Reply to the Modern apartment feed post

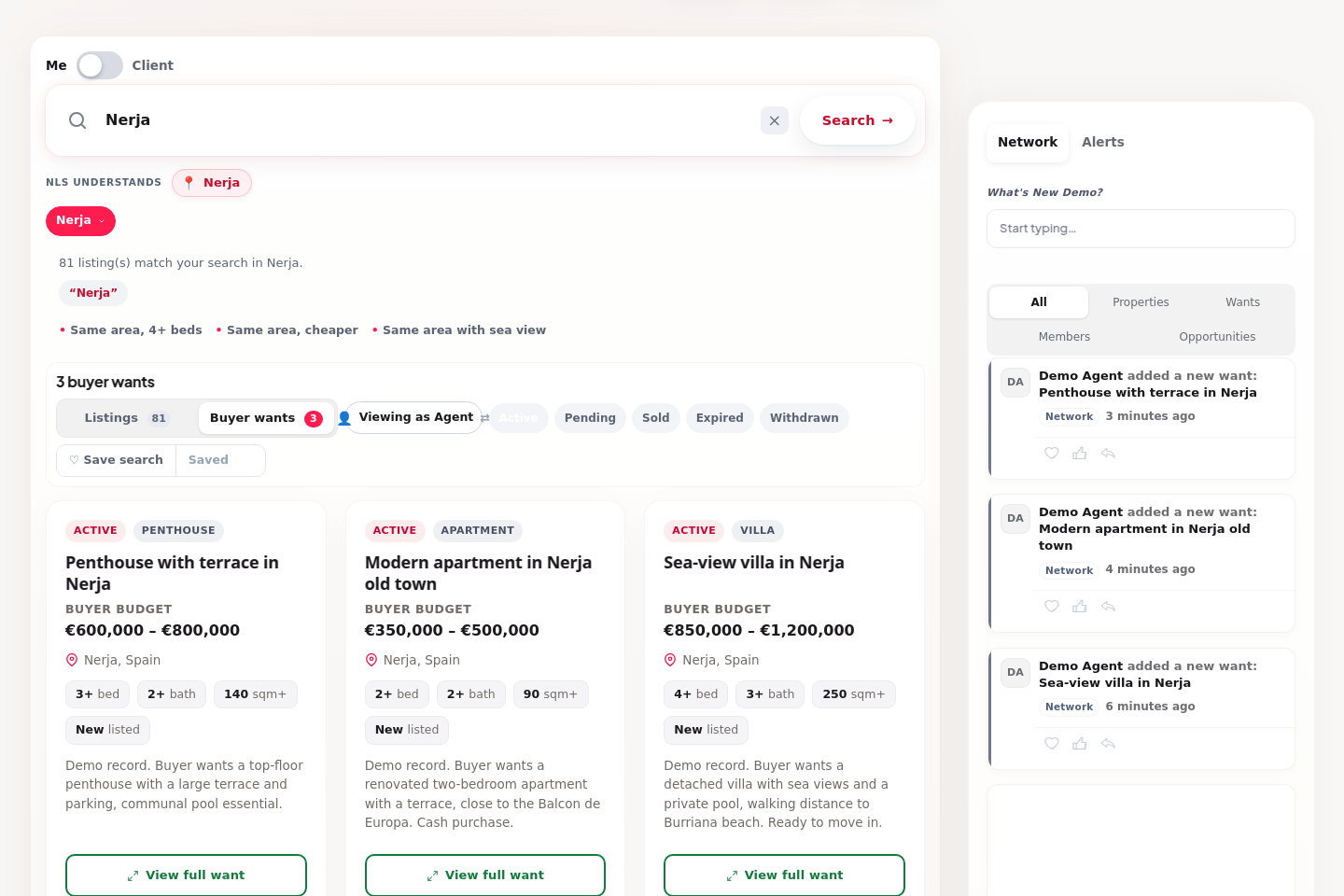click(x=1109, y=607)
